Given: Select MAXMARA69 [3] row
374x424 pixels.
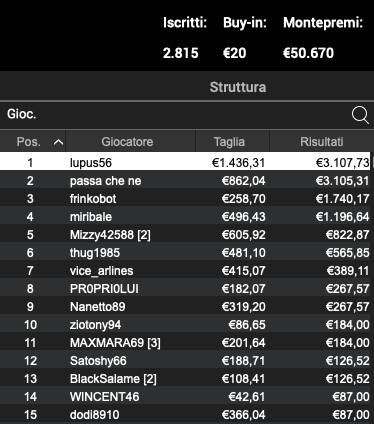Looking at the screenshot, I should tap(185, 343).
